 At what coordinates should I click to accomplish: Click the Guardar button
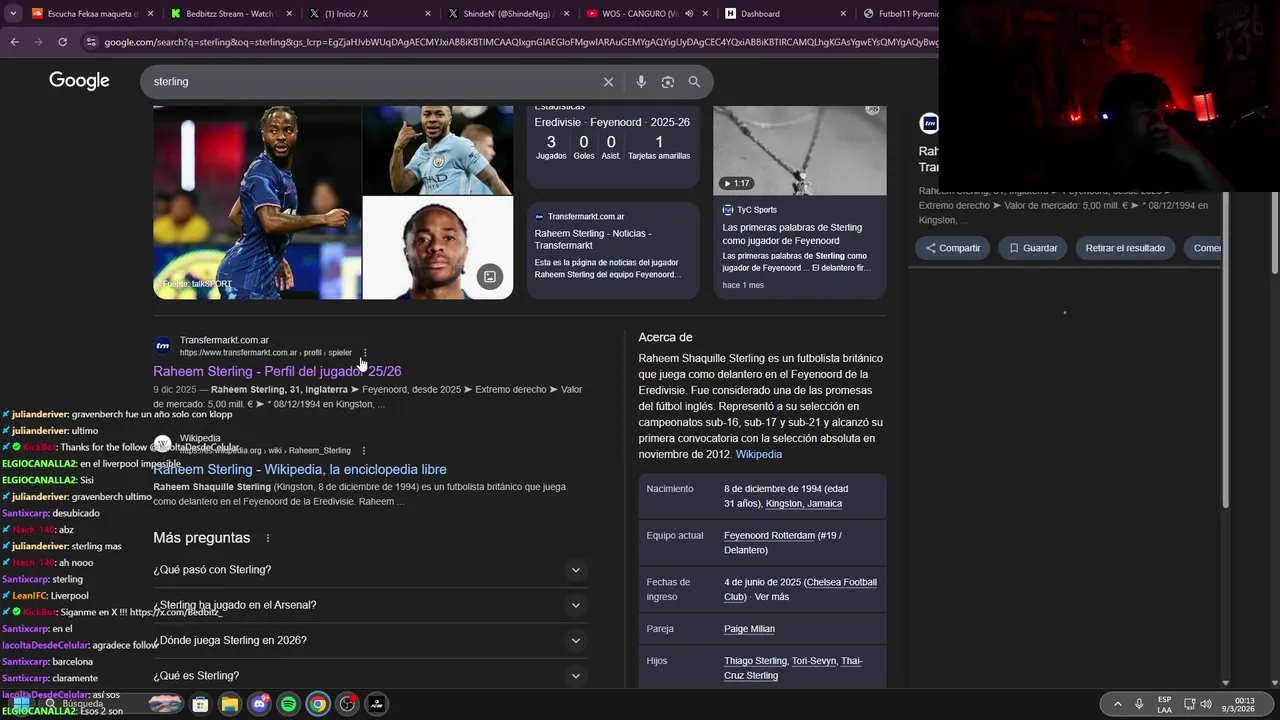(x=1033, y=248)
